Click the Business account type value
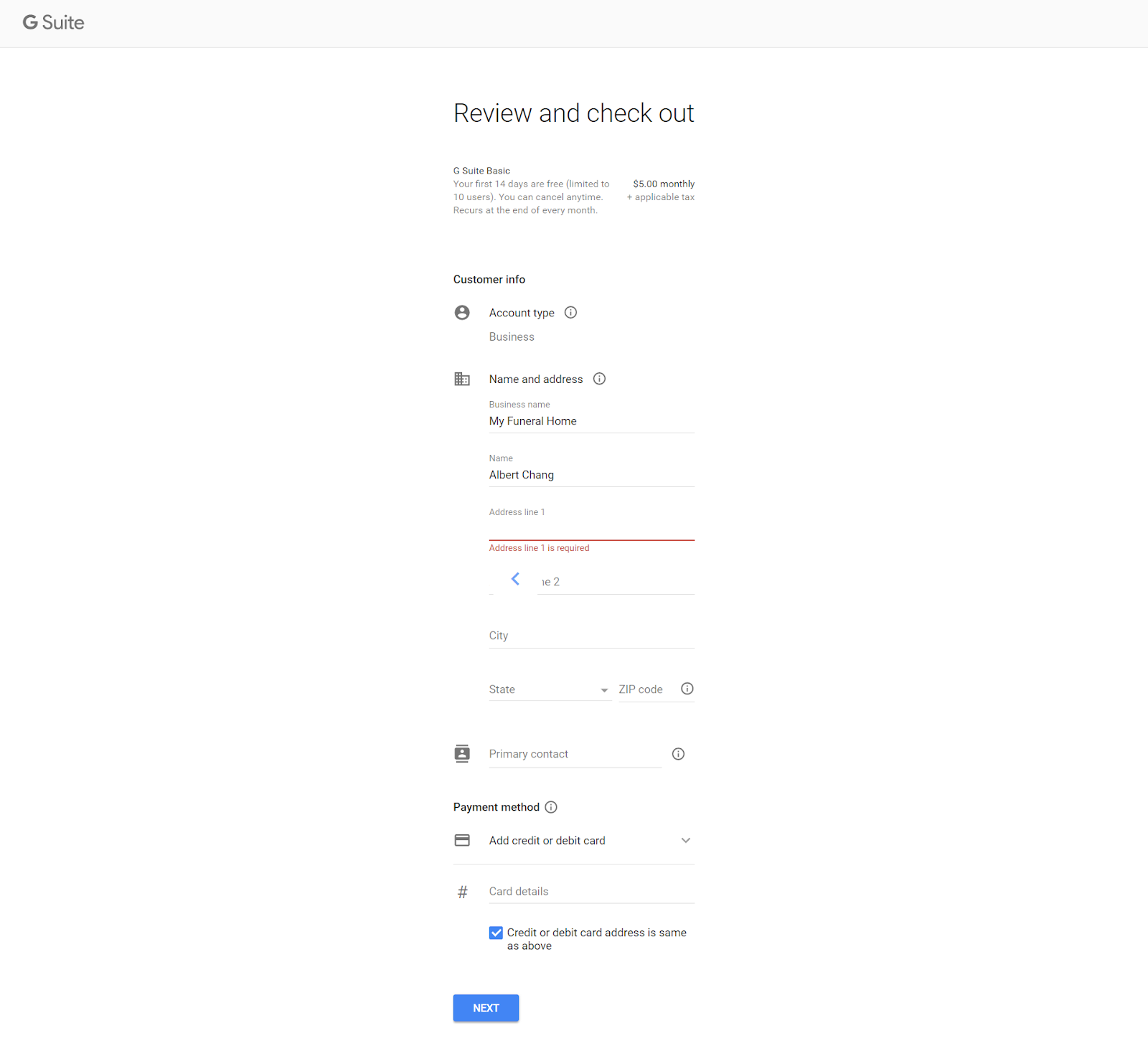Viewport: 1148px width, 1056px height. tap(512, 336)
